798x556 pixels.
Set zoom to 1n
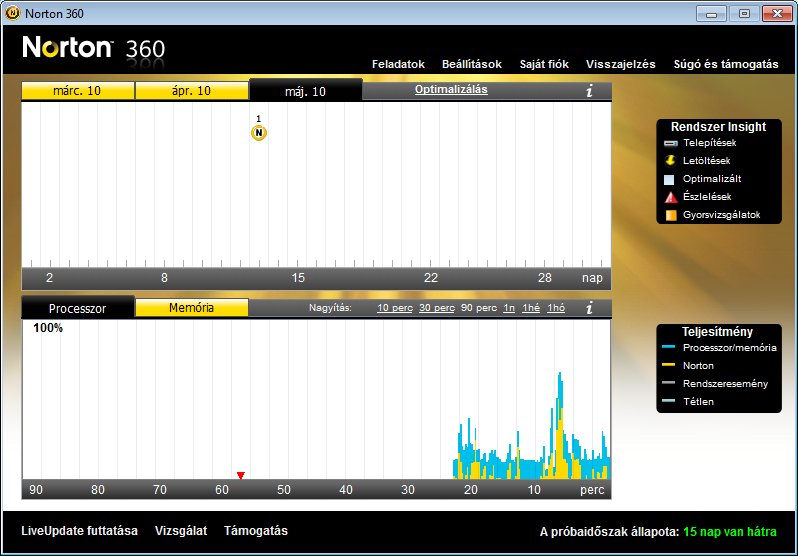tap(509, 308)
